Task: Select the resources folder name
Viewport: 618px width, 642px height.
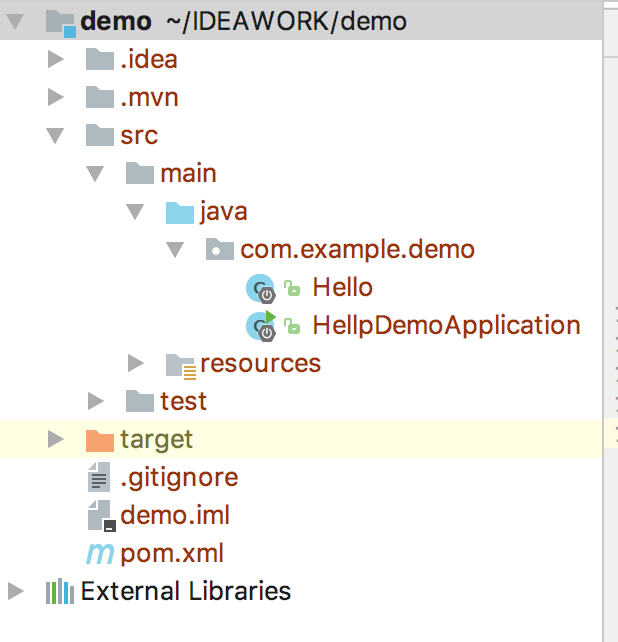Action: coord(260,363)
